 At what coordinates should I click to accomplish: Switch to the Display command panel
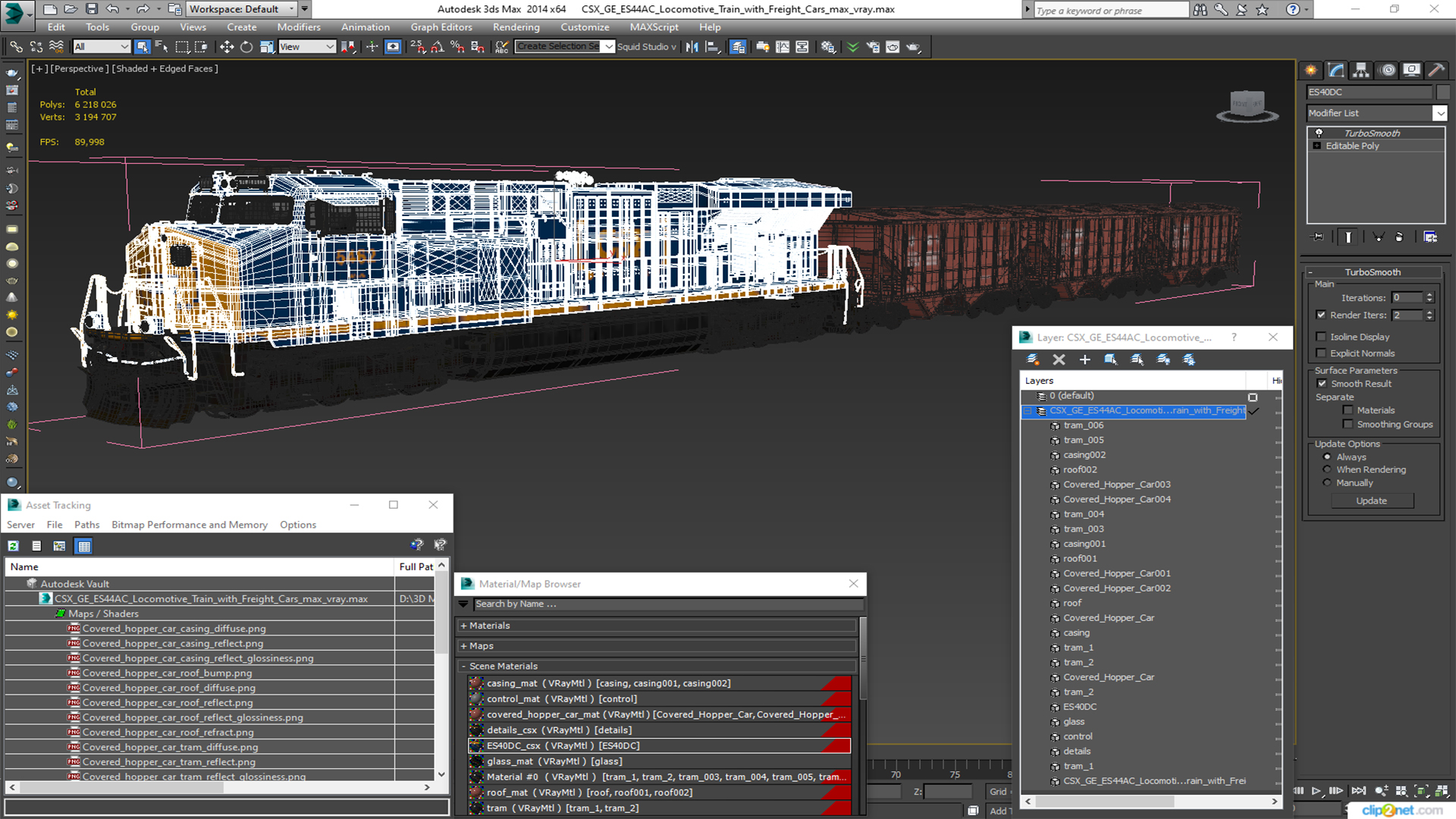[1411, 71]
